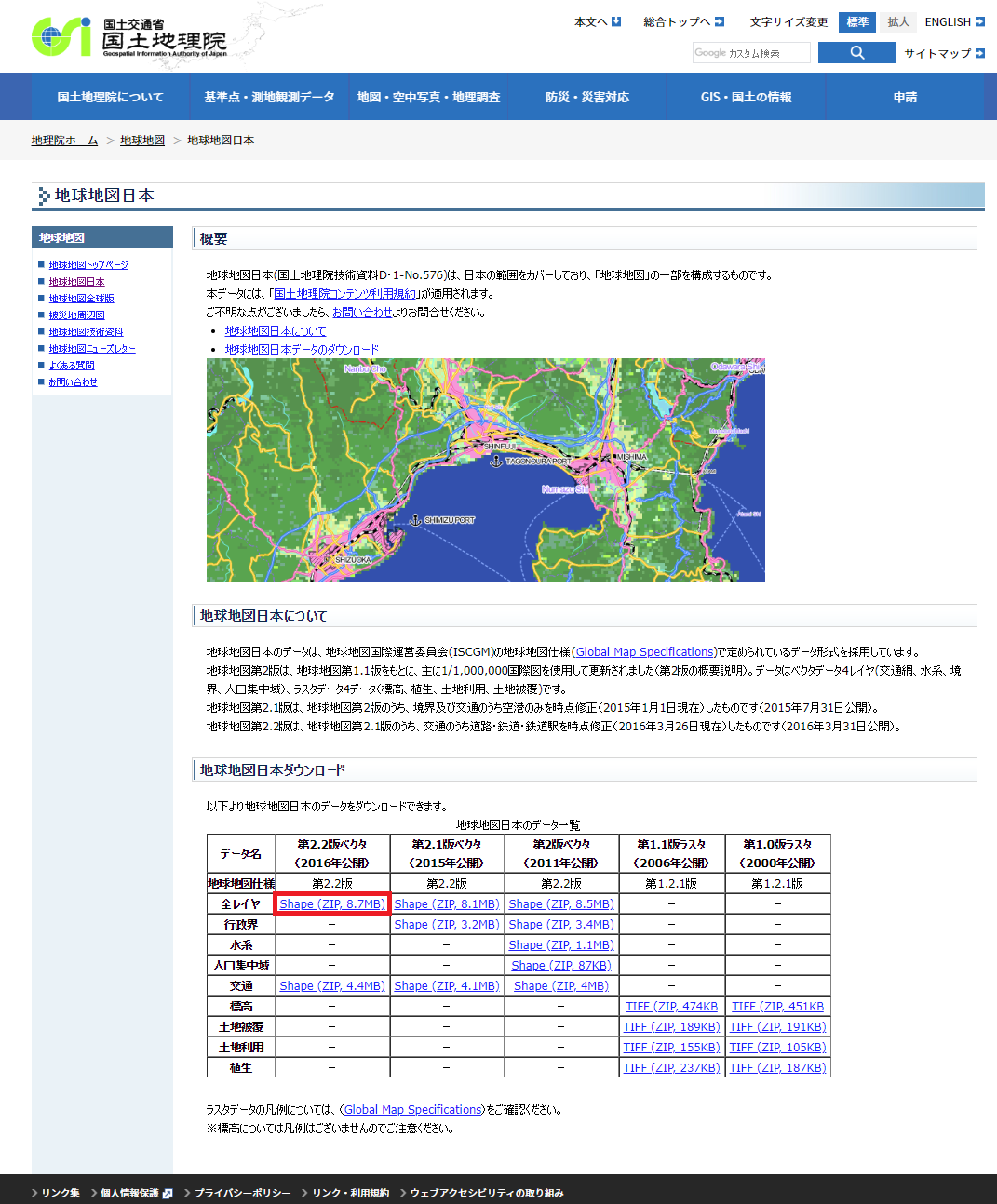The image size is (997, 1204).
Task: Open リンク・利用規約 footer link
Action: tap(350, 1193)
